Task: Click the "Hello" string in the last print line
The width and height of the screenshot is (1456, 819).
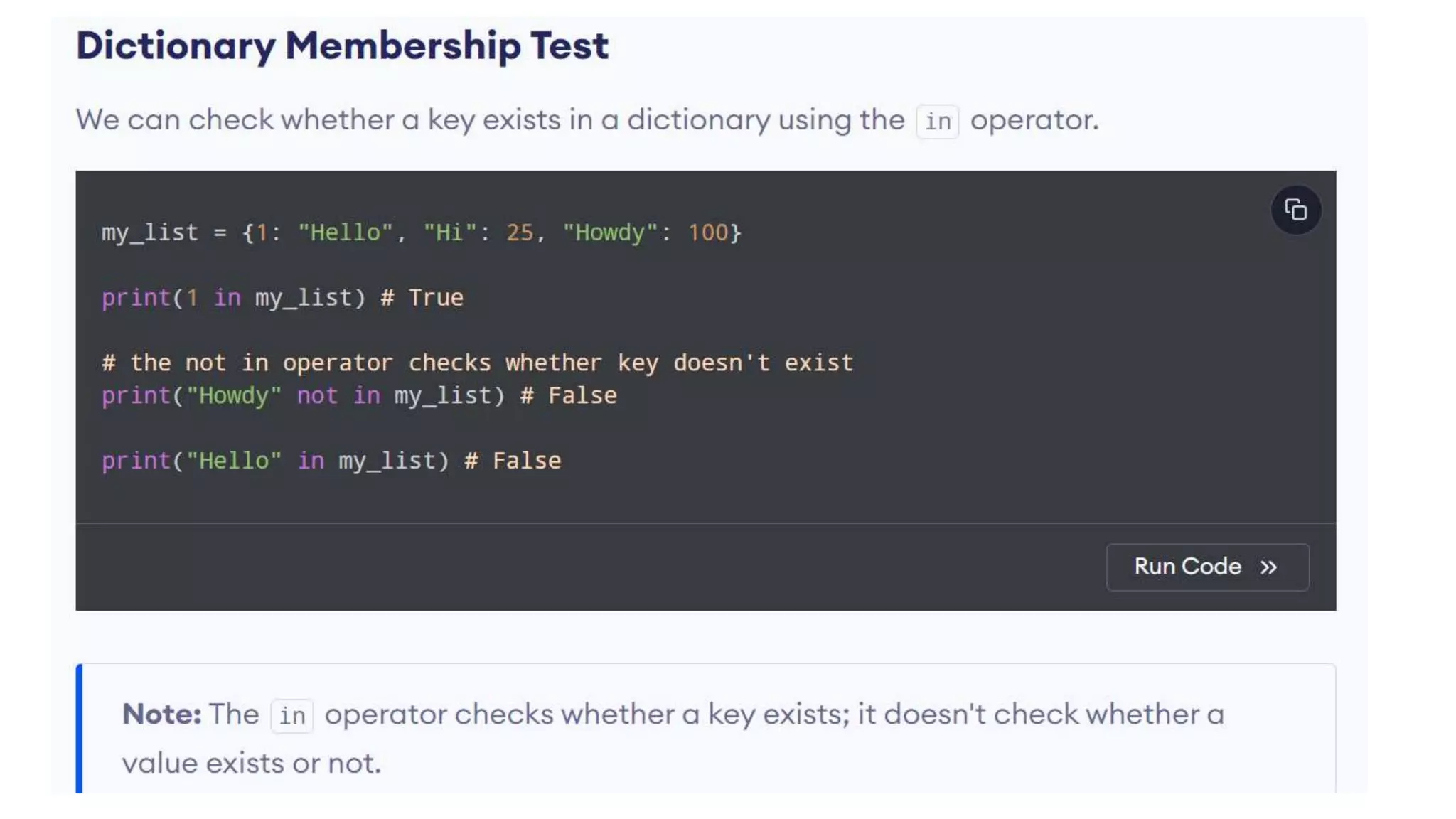Action: (x=233, y=461)
